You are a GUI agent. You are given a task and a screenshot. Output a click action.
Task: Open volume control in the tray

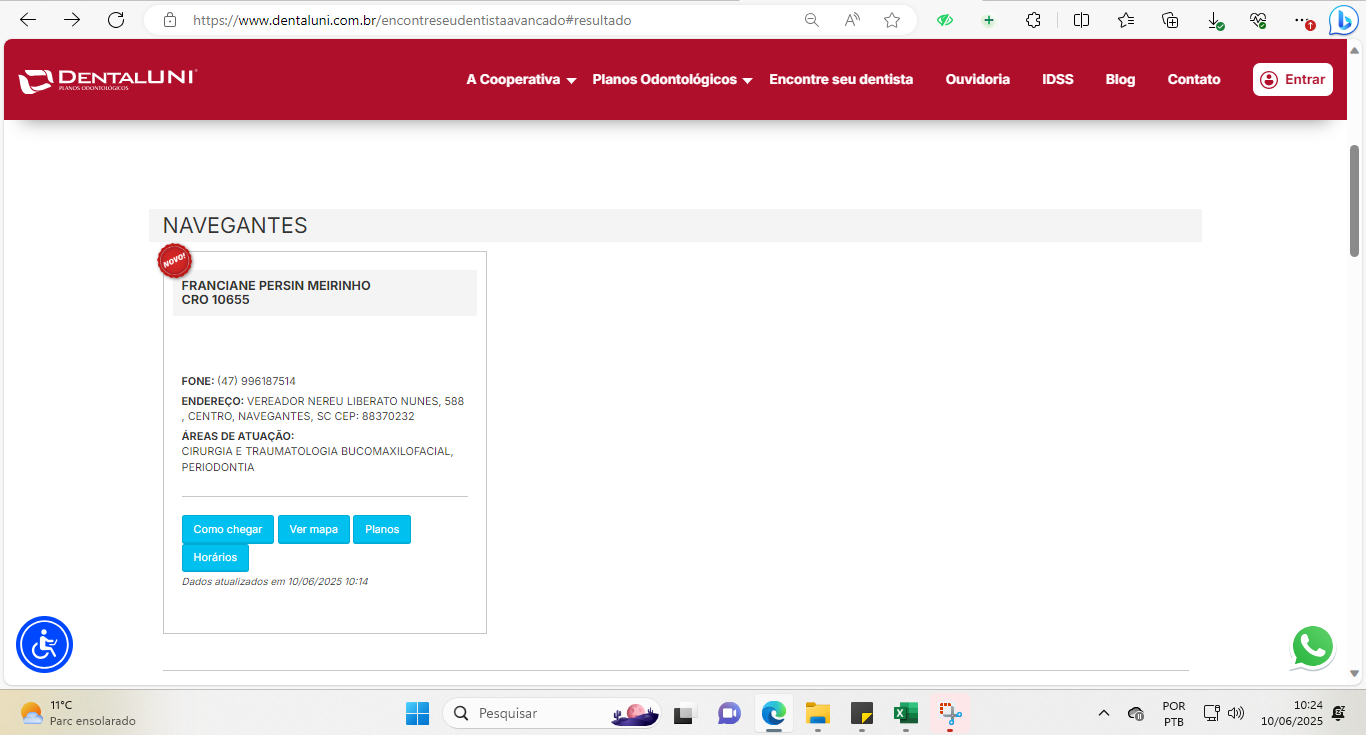1236,713
